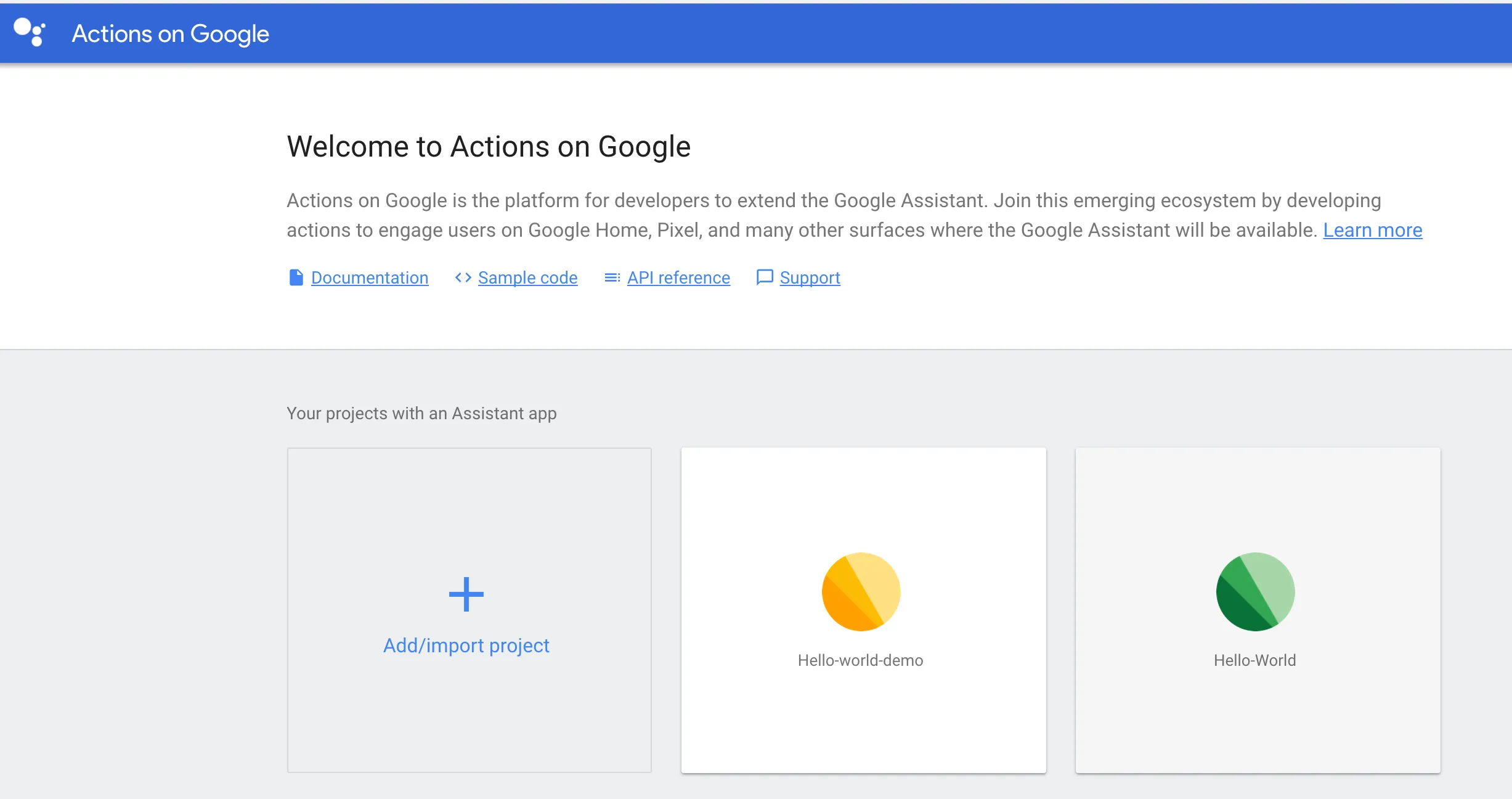Click the Your projects section heading

[x=421, y=413]
